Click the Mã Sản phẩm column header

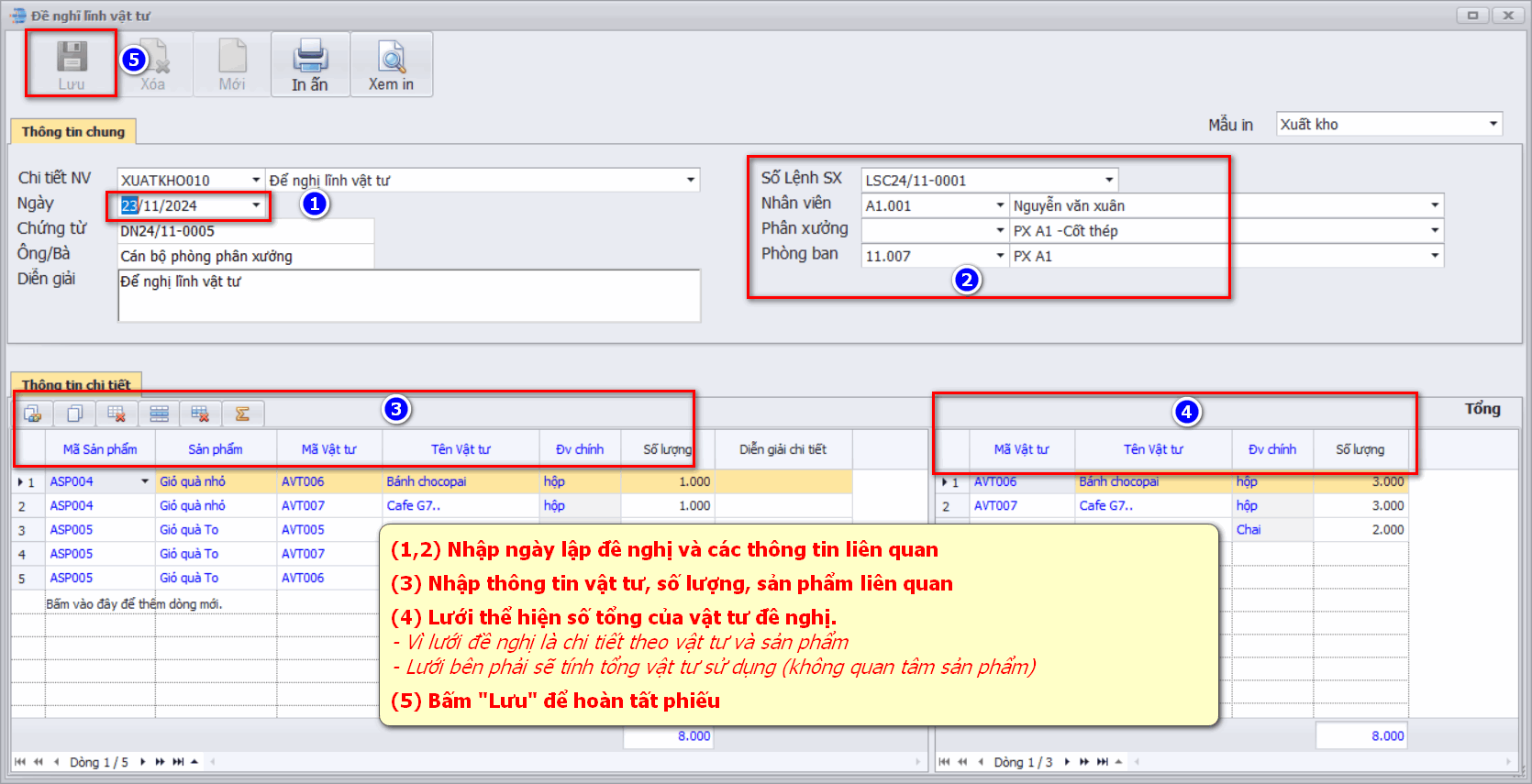click(100, 449)
